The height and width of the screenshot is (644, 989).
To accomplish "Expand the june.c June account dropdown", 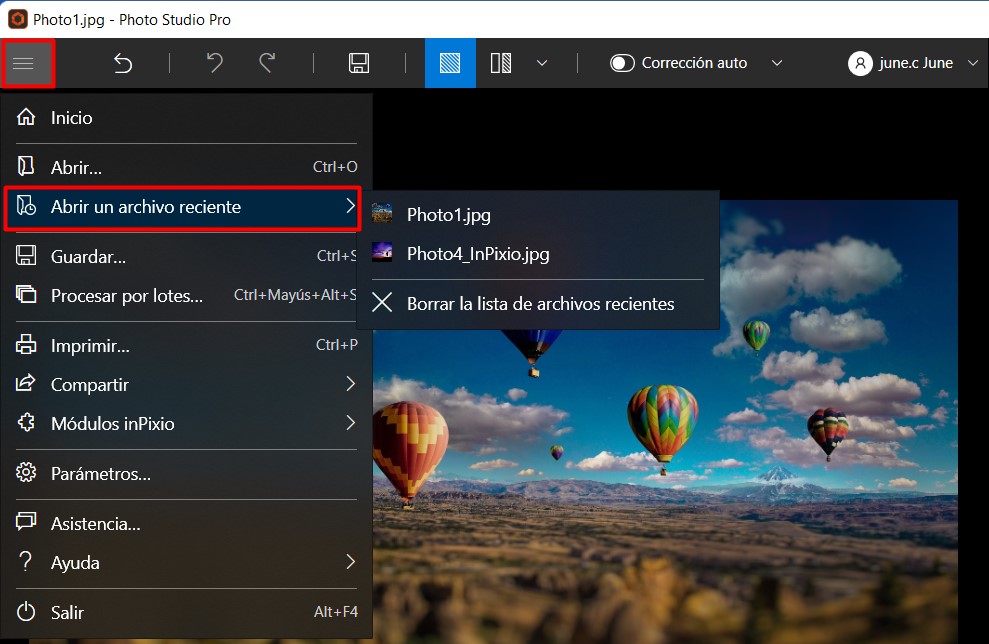I will (973, 63).
